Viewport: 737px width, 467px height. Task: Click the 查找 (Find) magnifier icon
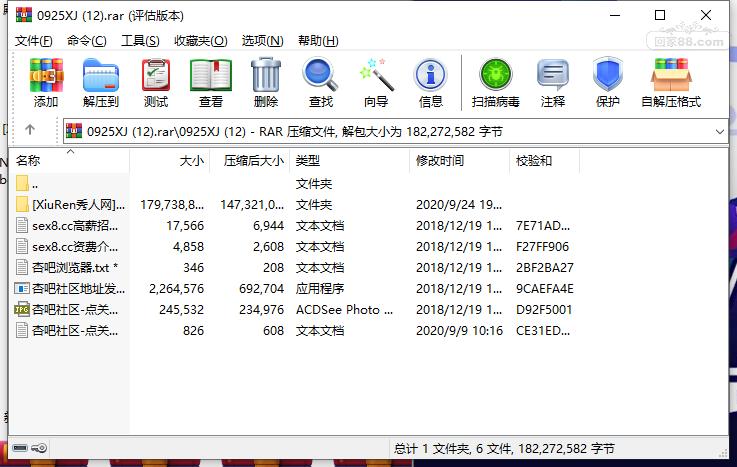click(x=320, y=75)
